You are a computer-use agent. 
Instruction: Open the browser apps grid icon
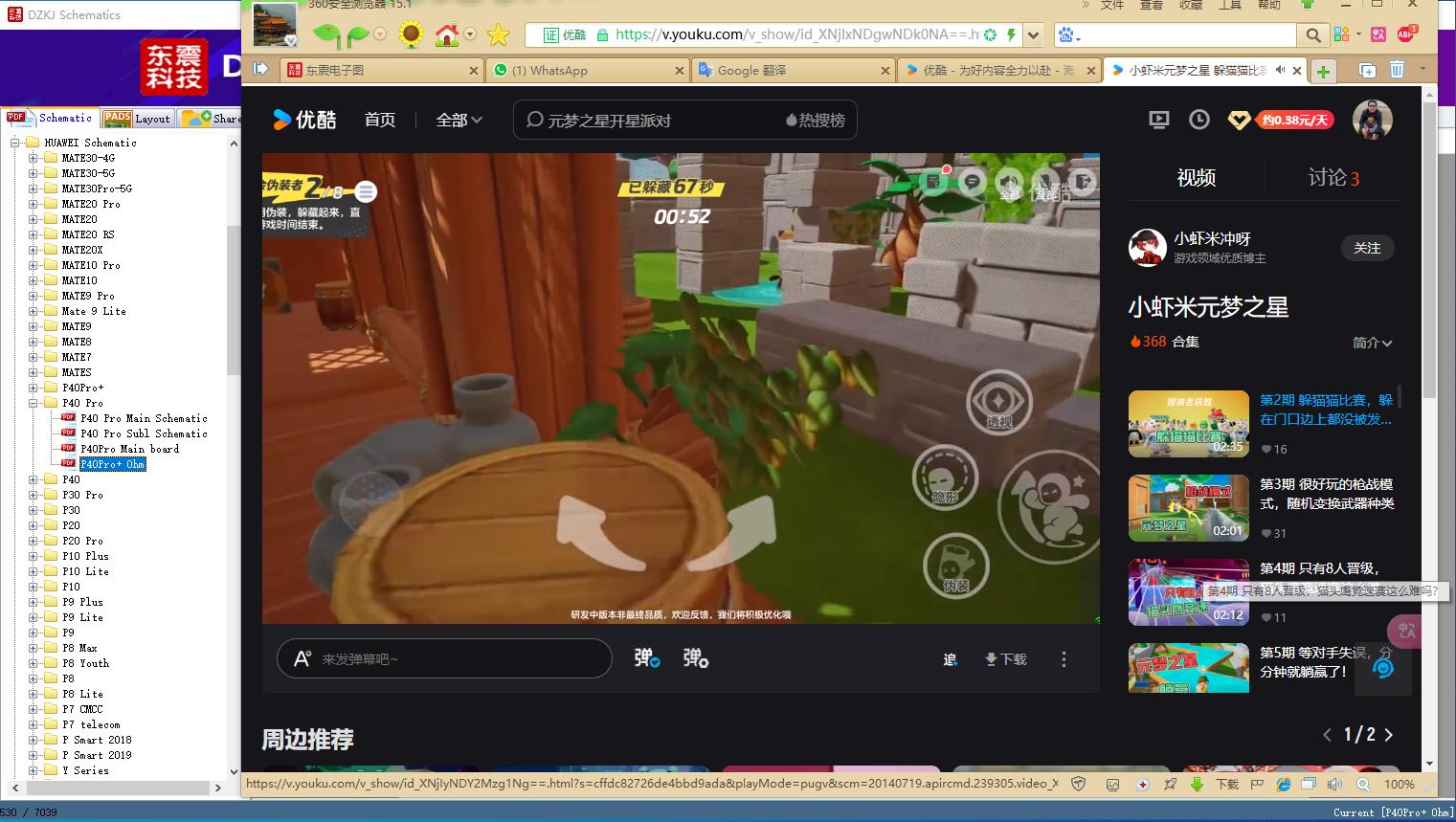[1341, 34]
